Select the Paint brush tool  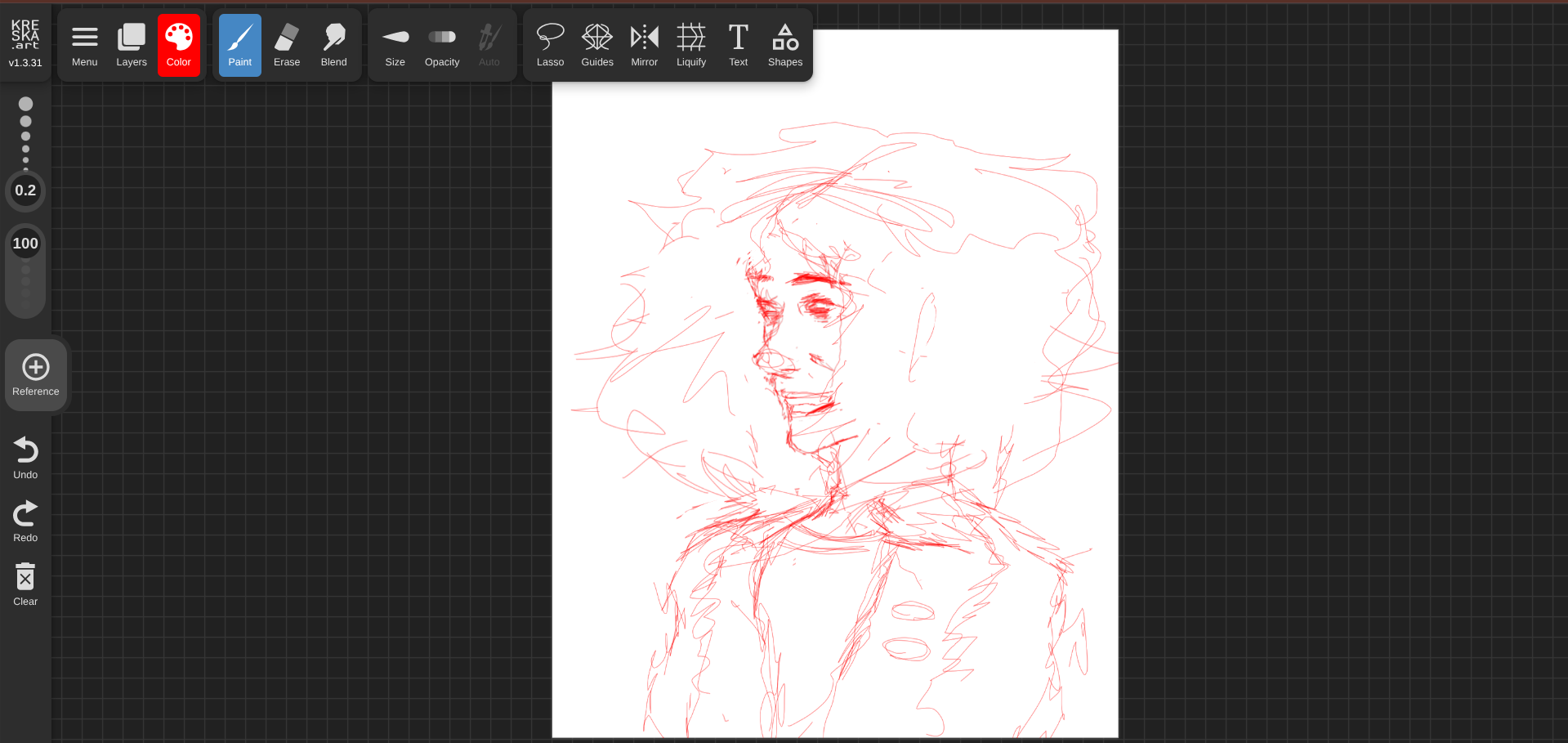click(x=240, y=46)
